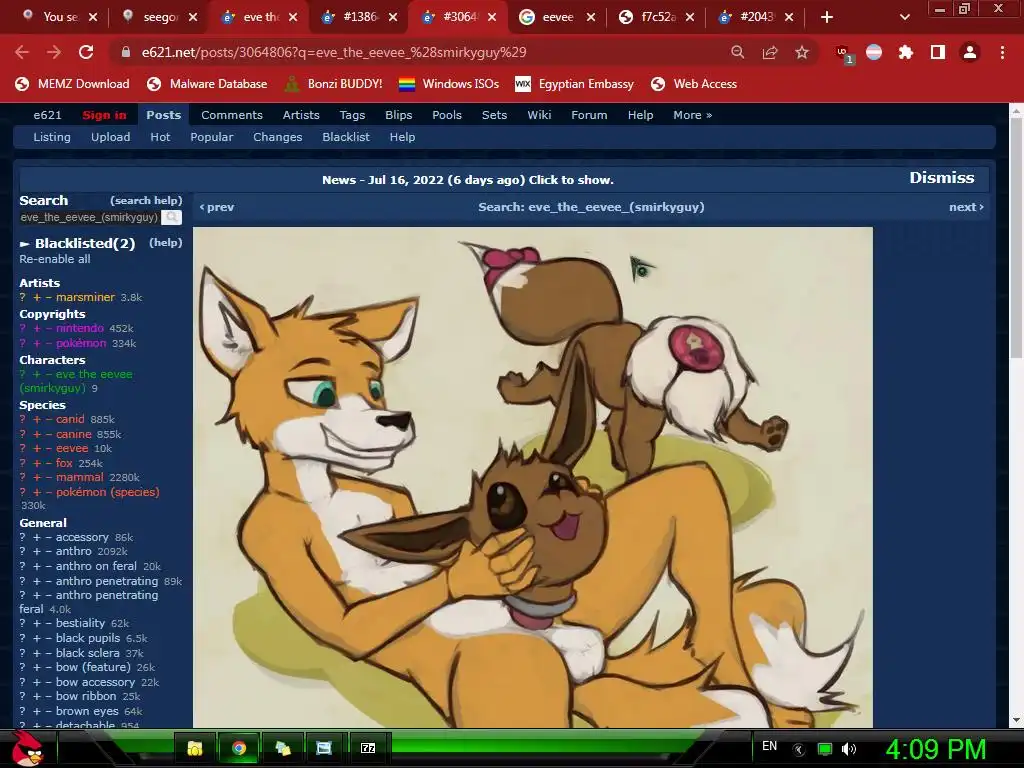Screen dimensions: 1024x768
Task: Open the Egyptian Embassy bookmark
Action: coord(575,84)
